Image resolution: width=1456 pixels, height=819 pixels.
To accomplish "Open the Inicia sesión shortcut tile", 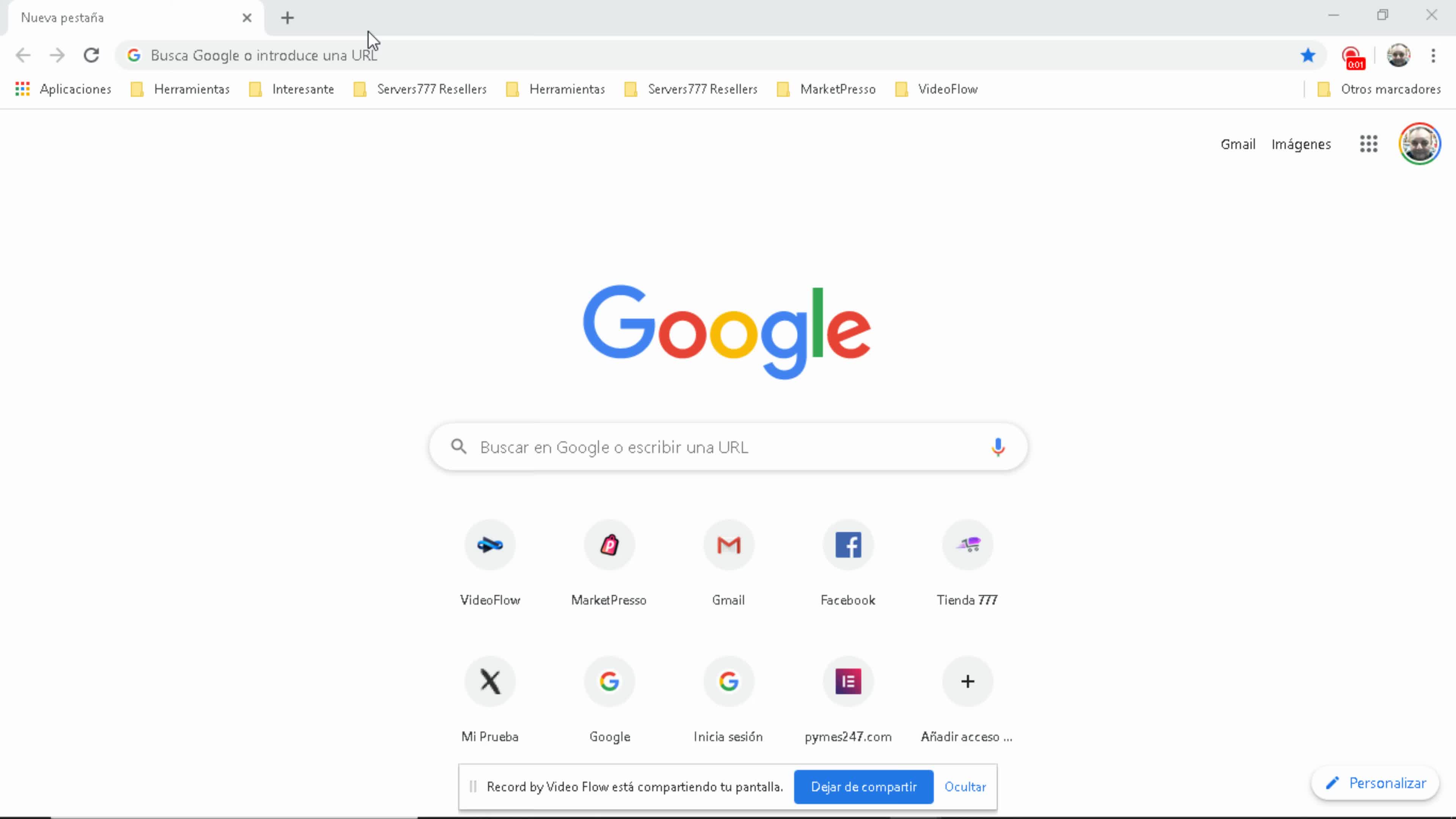I will [728, 700].
